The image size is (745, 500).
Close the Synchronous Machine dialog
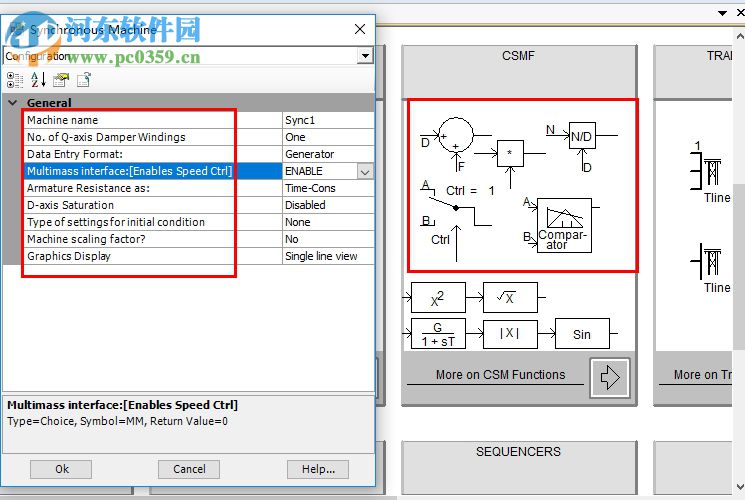point(360,29)
